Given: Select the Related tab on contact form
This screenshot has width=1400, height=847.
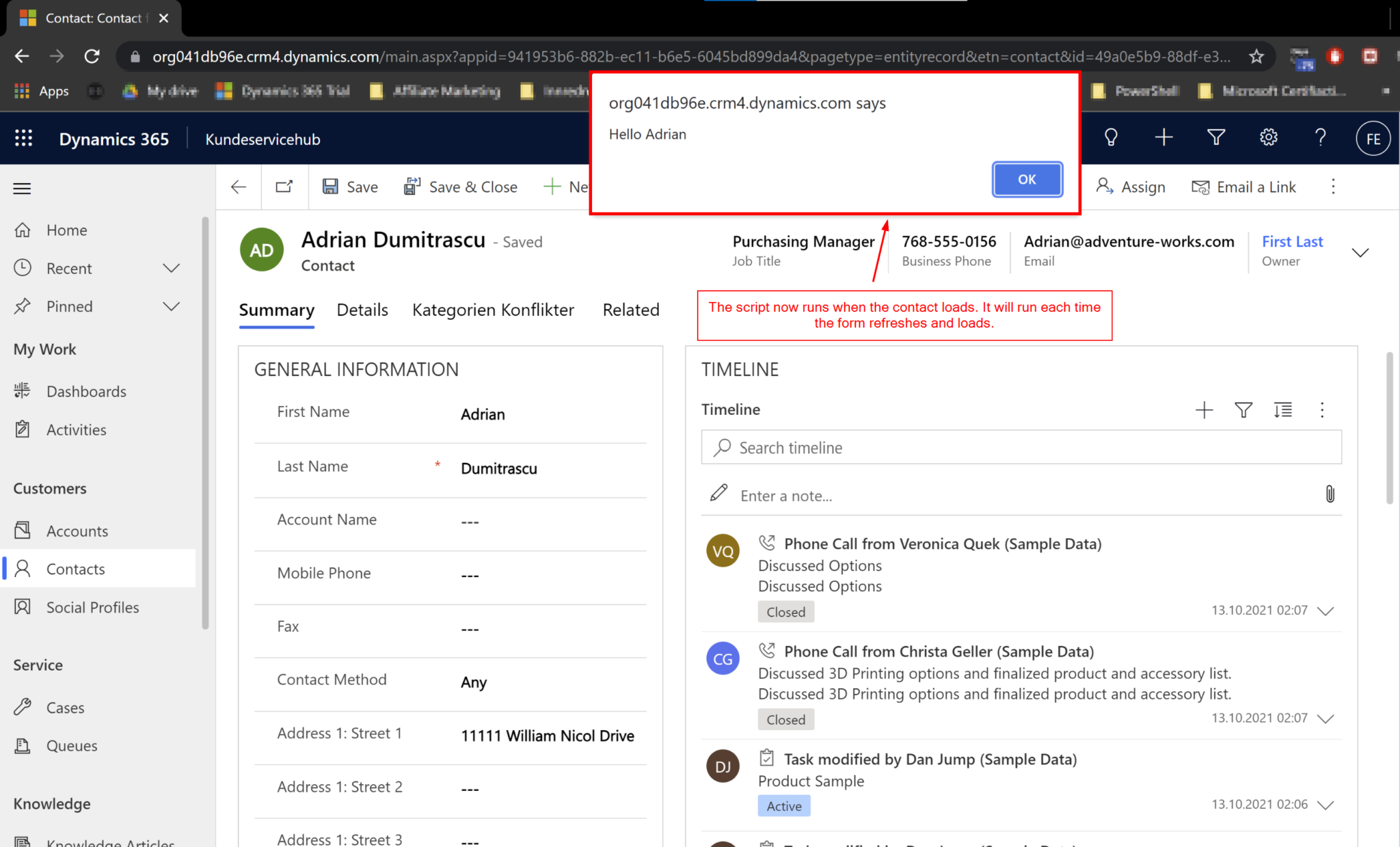Looking at the screenshot, I should click(629, 310).
